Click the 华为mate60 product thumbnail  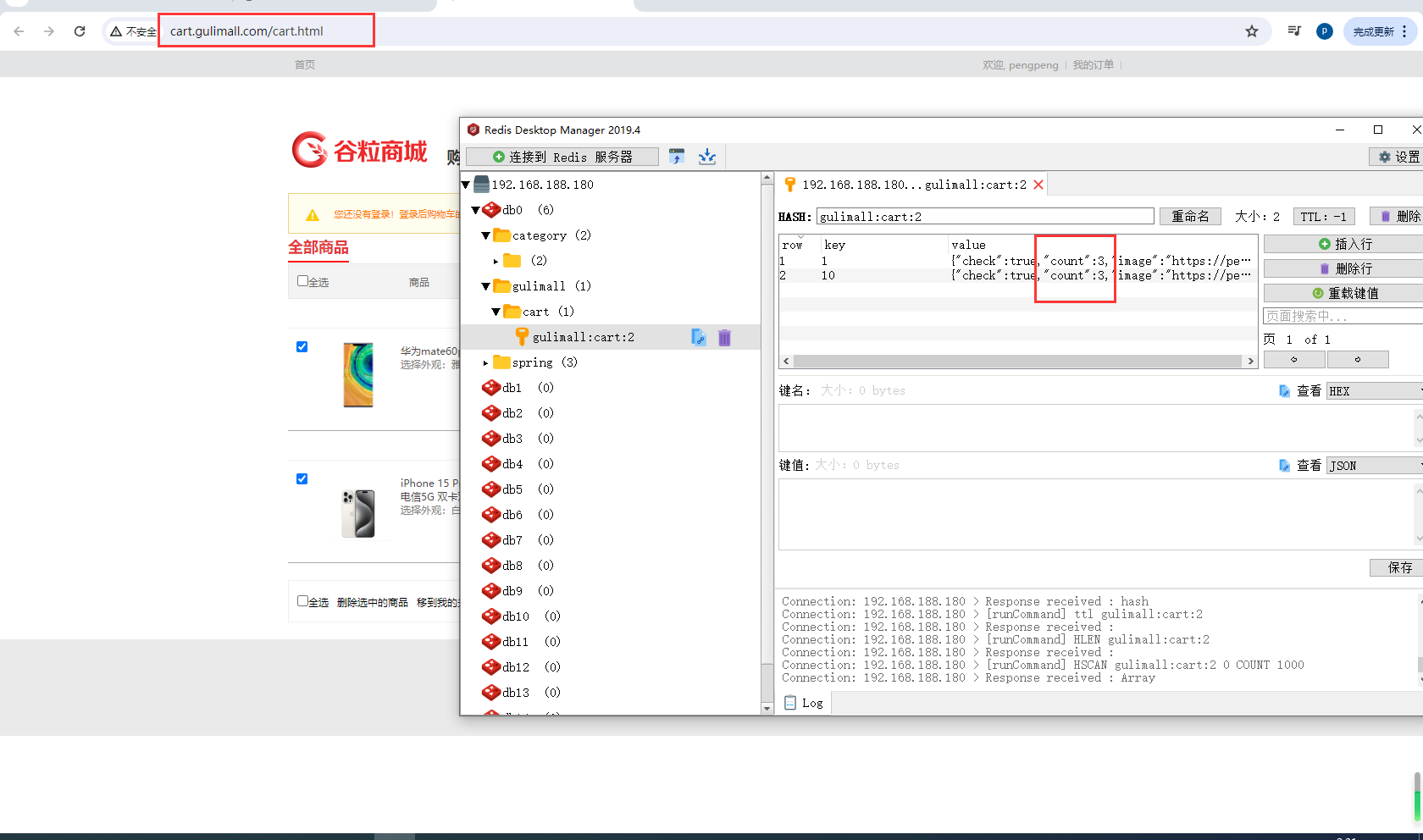(358, 375)
